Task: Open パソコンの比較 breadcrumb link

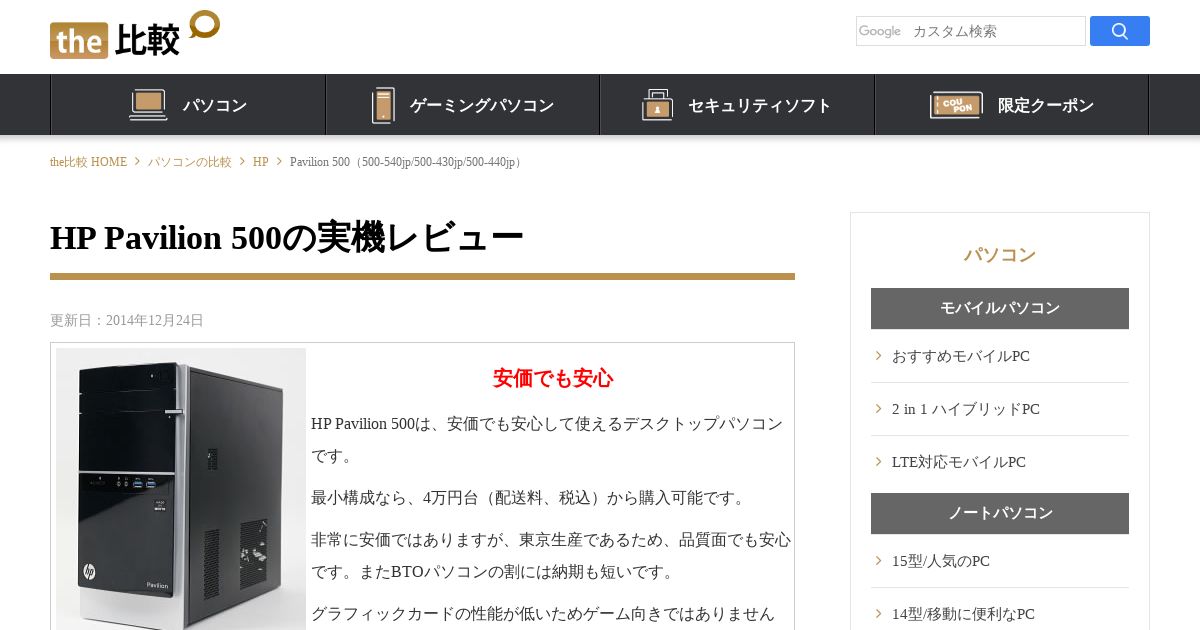Action: click(x=190, y=162)
